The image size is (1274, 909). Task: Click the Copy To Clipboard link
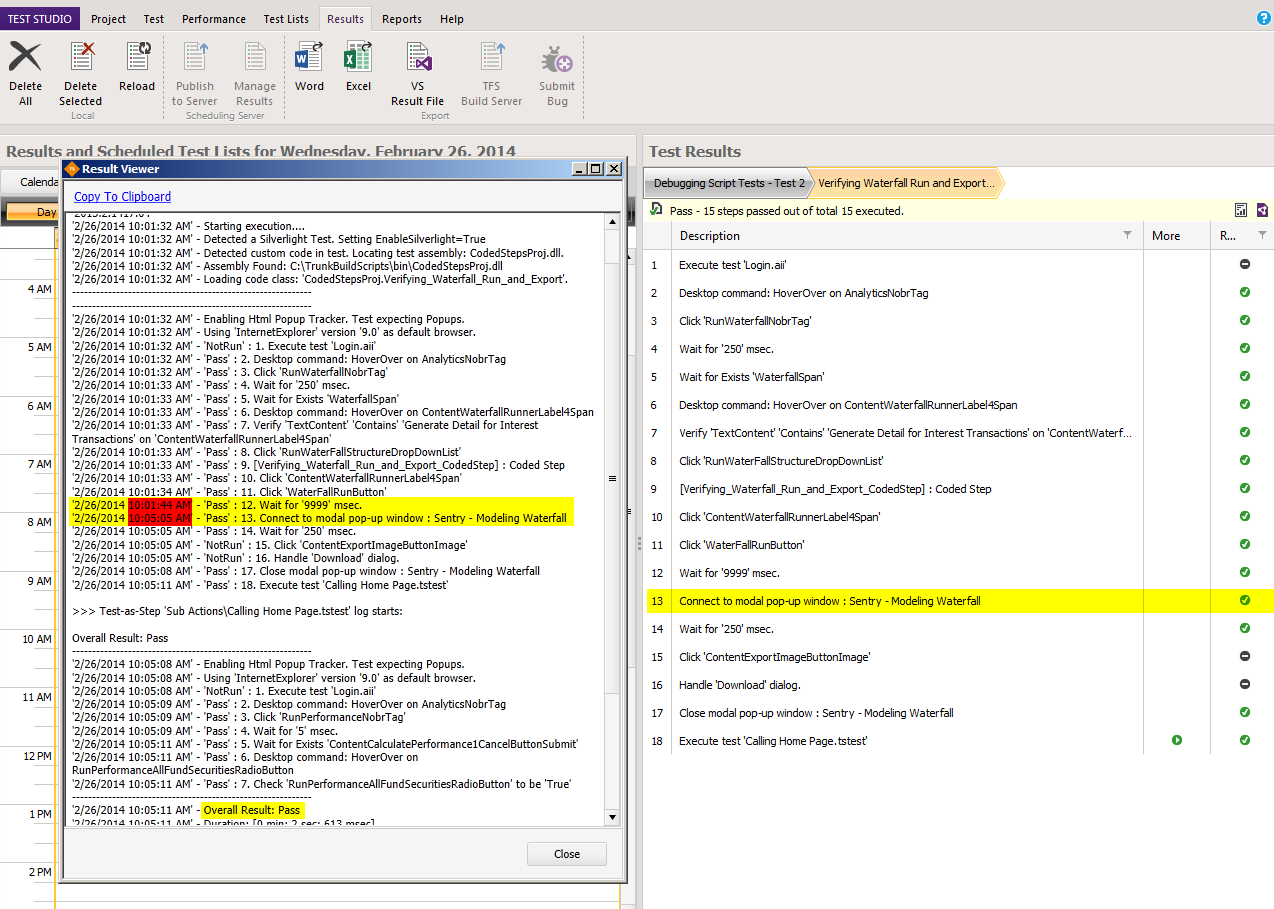click(x=122, y=197)
